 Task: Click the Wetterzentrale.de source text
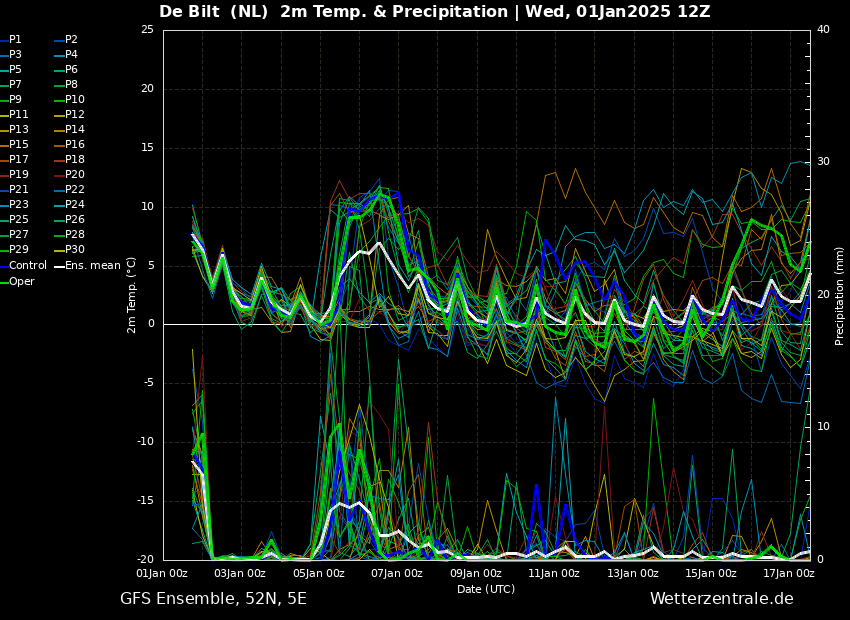pyautogui.click(x=721, y=599)
